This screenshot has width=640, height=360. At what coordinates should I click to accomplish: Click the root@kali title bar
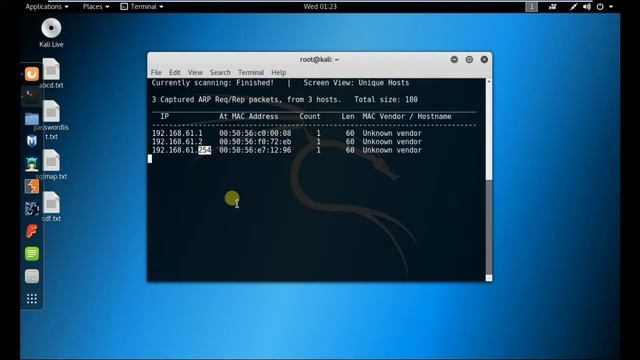coord(319,60)
